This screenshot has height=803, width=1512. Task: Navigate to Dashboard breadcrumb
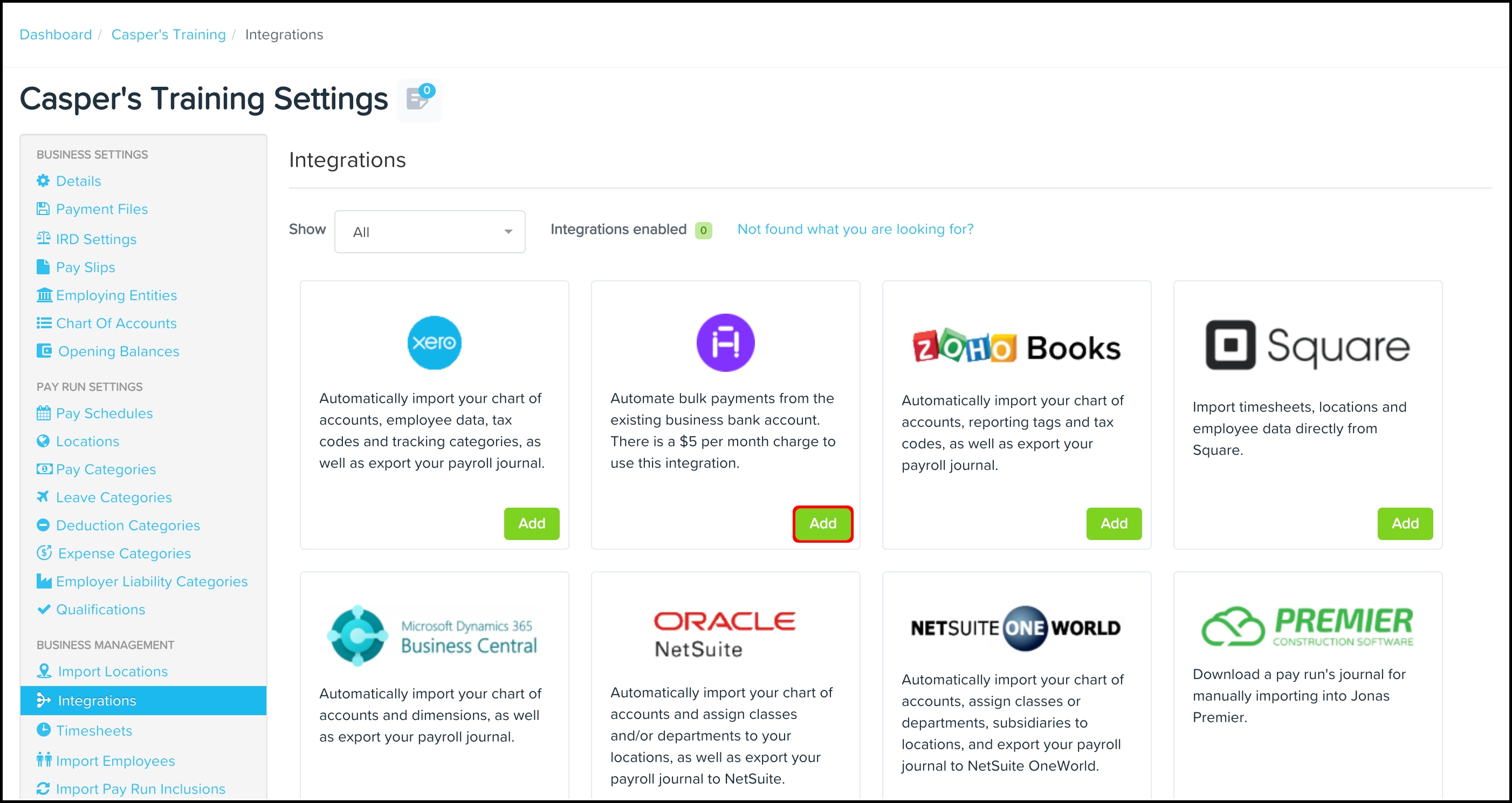pyautogui.click(x=56, y=34)
